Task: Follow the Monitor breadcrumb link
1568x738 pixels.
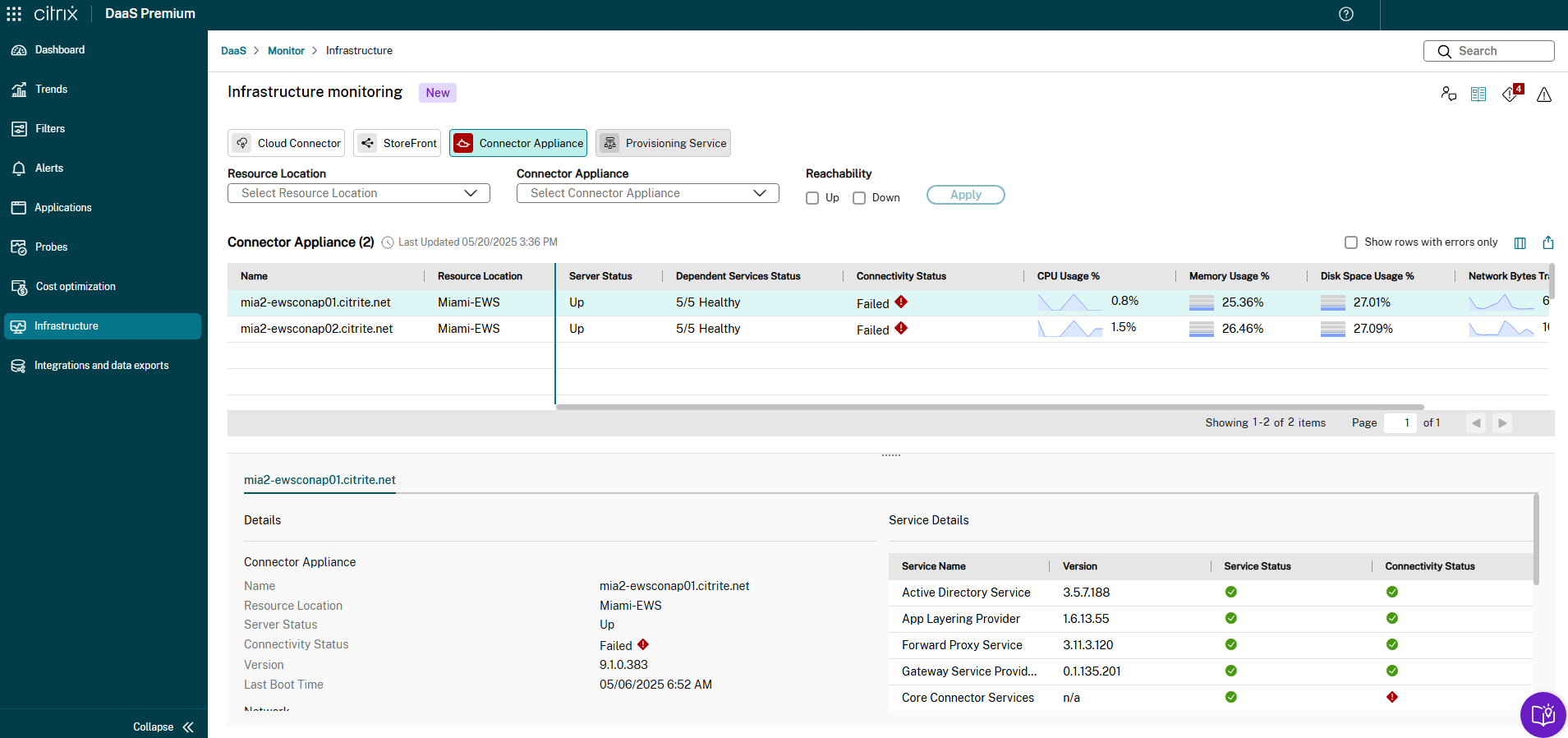Action: (286, 51)
